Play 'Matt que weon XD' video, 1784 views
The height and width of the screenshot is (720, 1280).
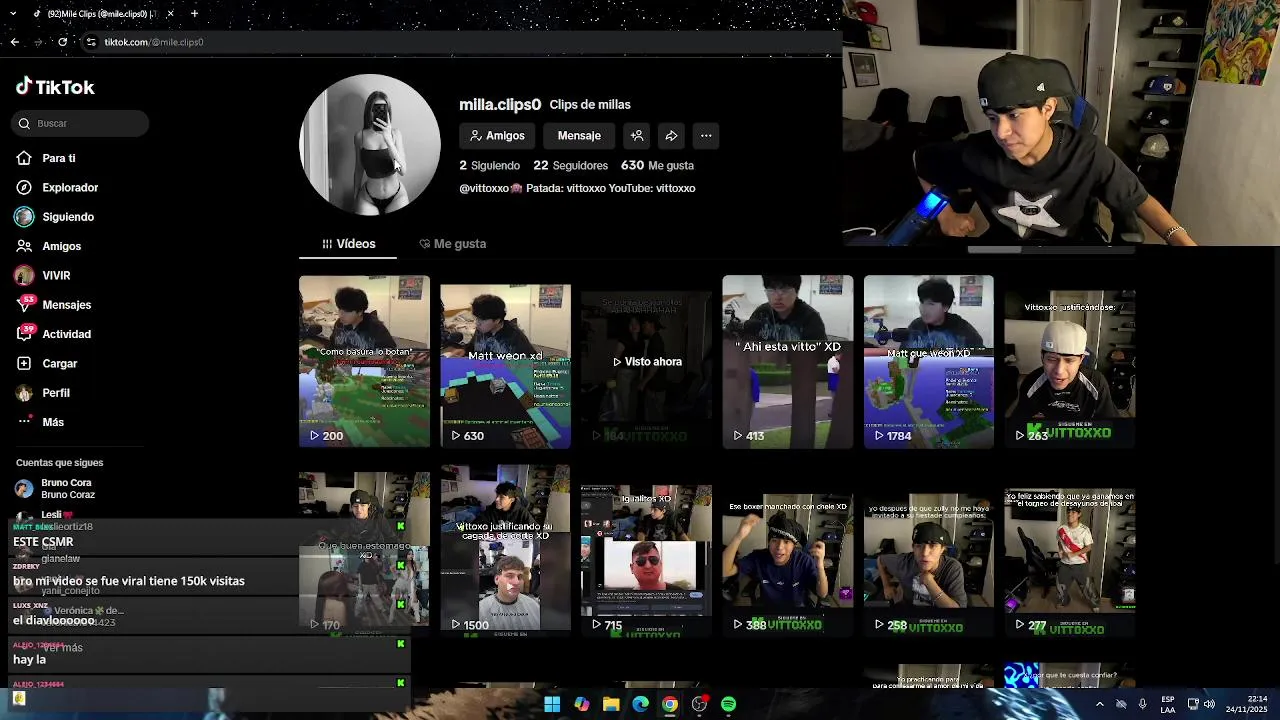click(929, 361)
